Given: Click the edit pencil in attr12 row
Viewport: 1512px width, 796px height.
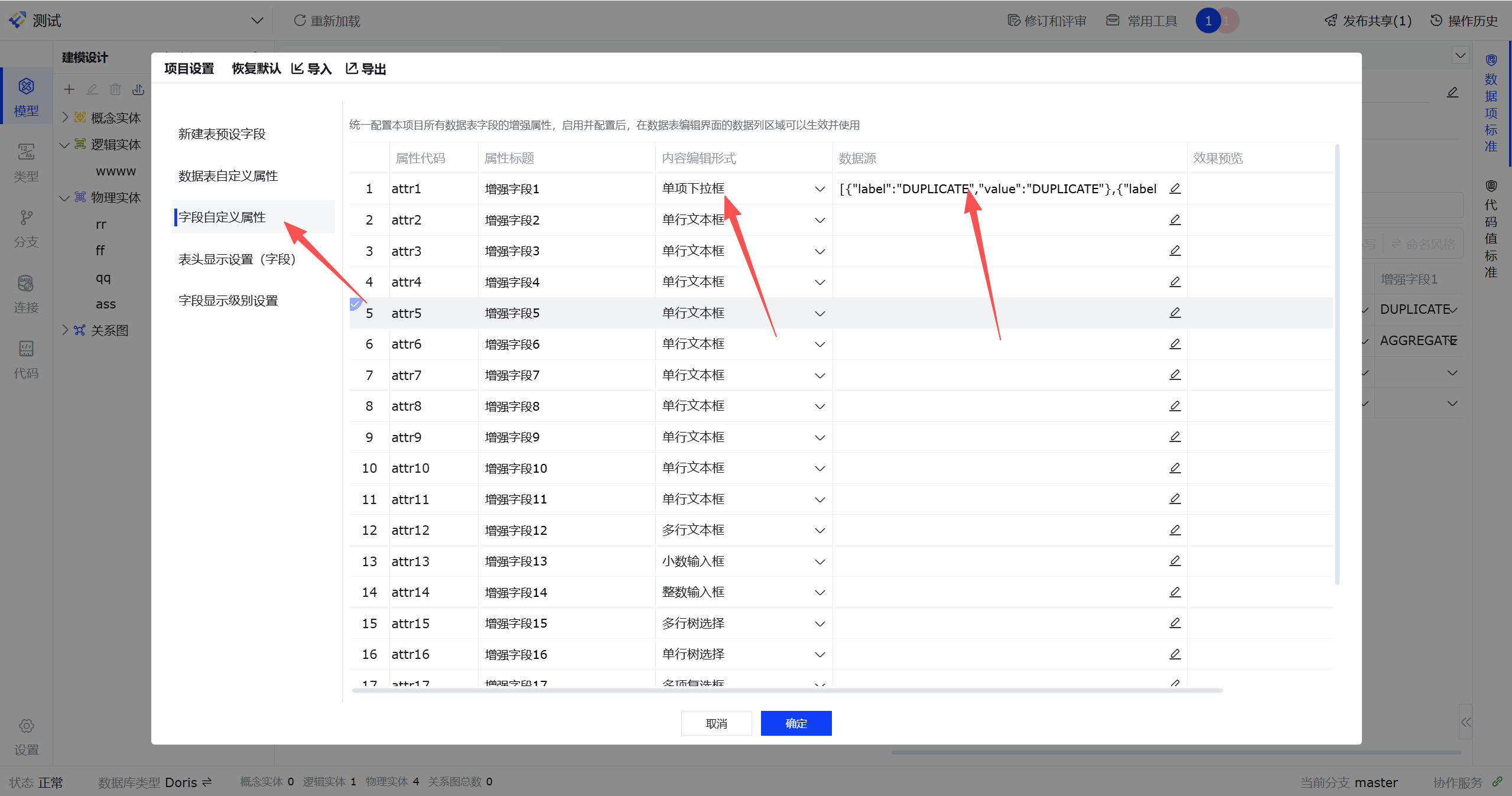Looking at the screenshot, I should (x=1175, y=530).
